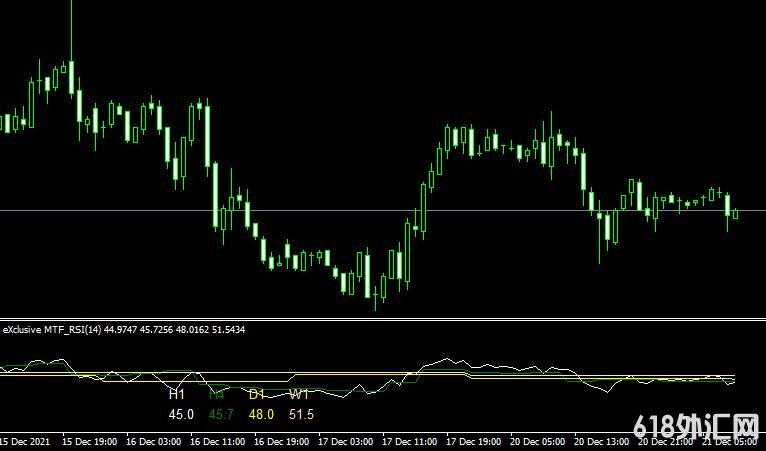
Task: Click the tallest candlestick wick spike
Action: tap(71, 29)
